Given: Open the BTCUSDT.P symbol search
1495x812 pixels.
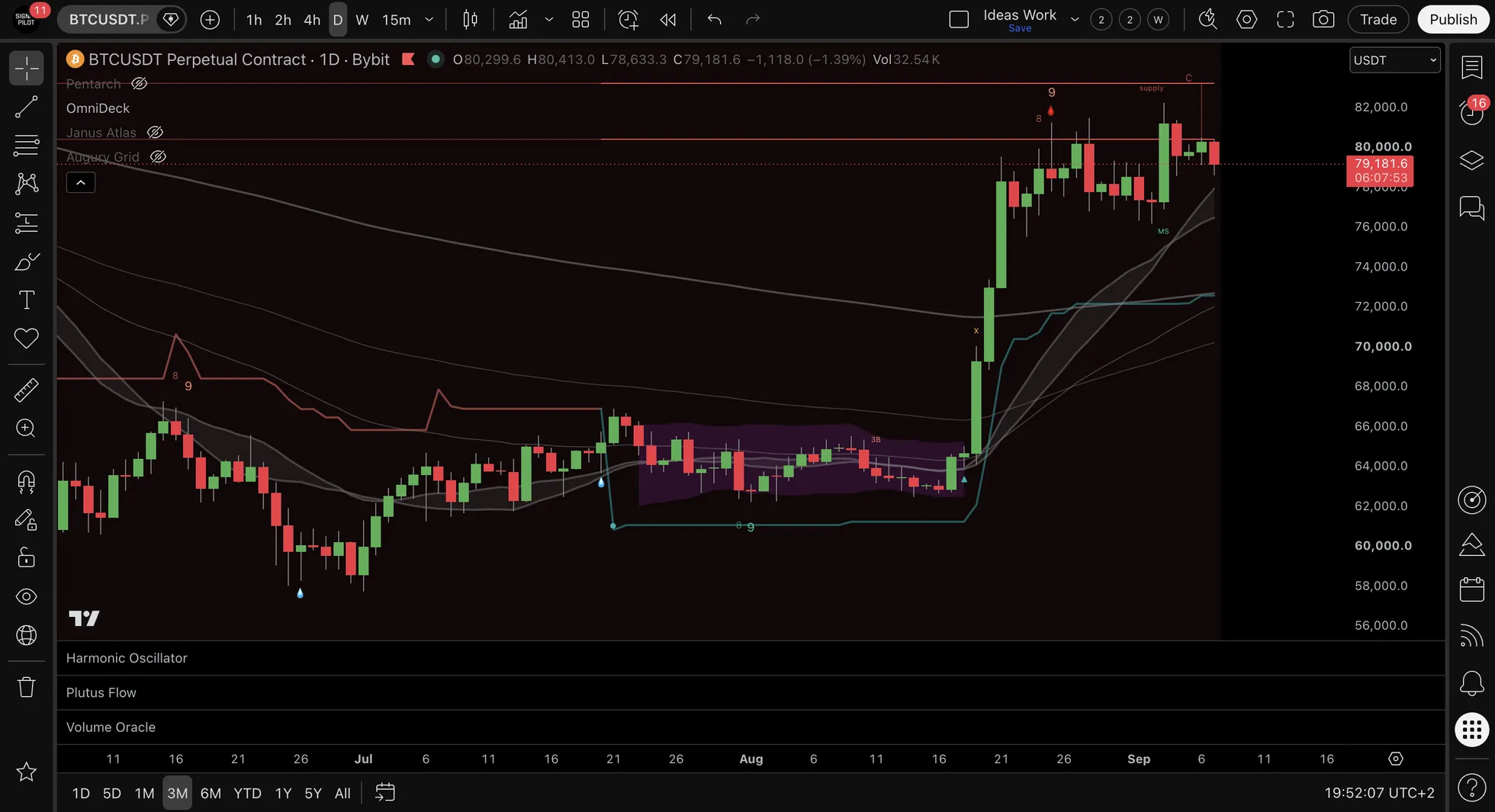Looking at the screenshot, I should (x=108, y=20).
